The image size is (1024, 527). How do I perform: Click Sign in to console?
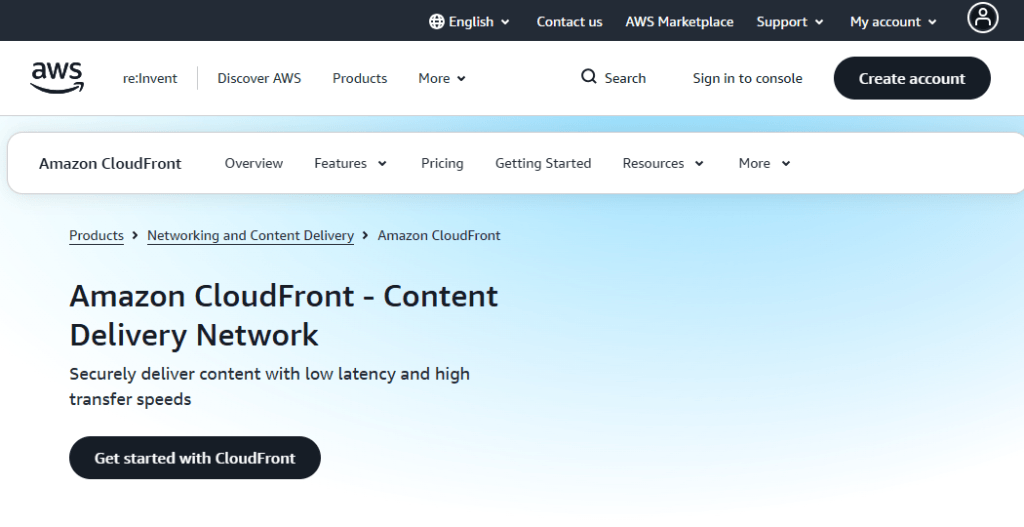tap(748, 78)
